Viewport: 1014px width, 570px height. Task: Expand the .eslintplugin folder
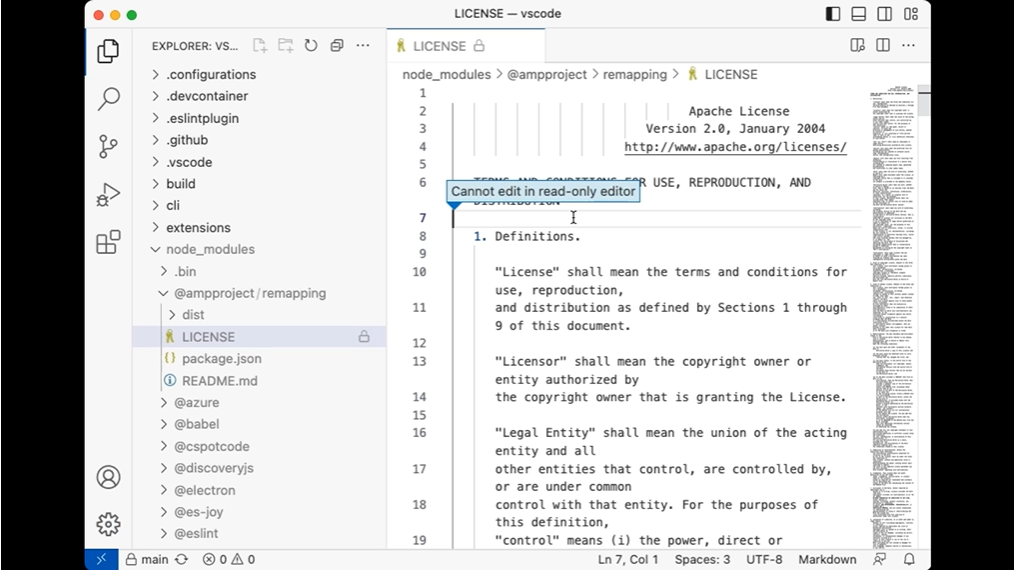click(259, 118)
